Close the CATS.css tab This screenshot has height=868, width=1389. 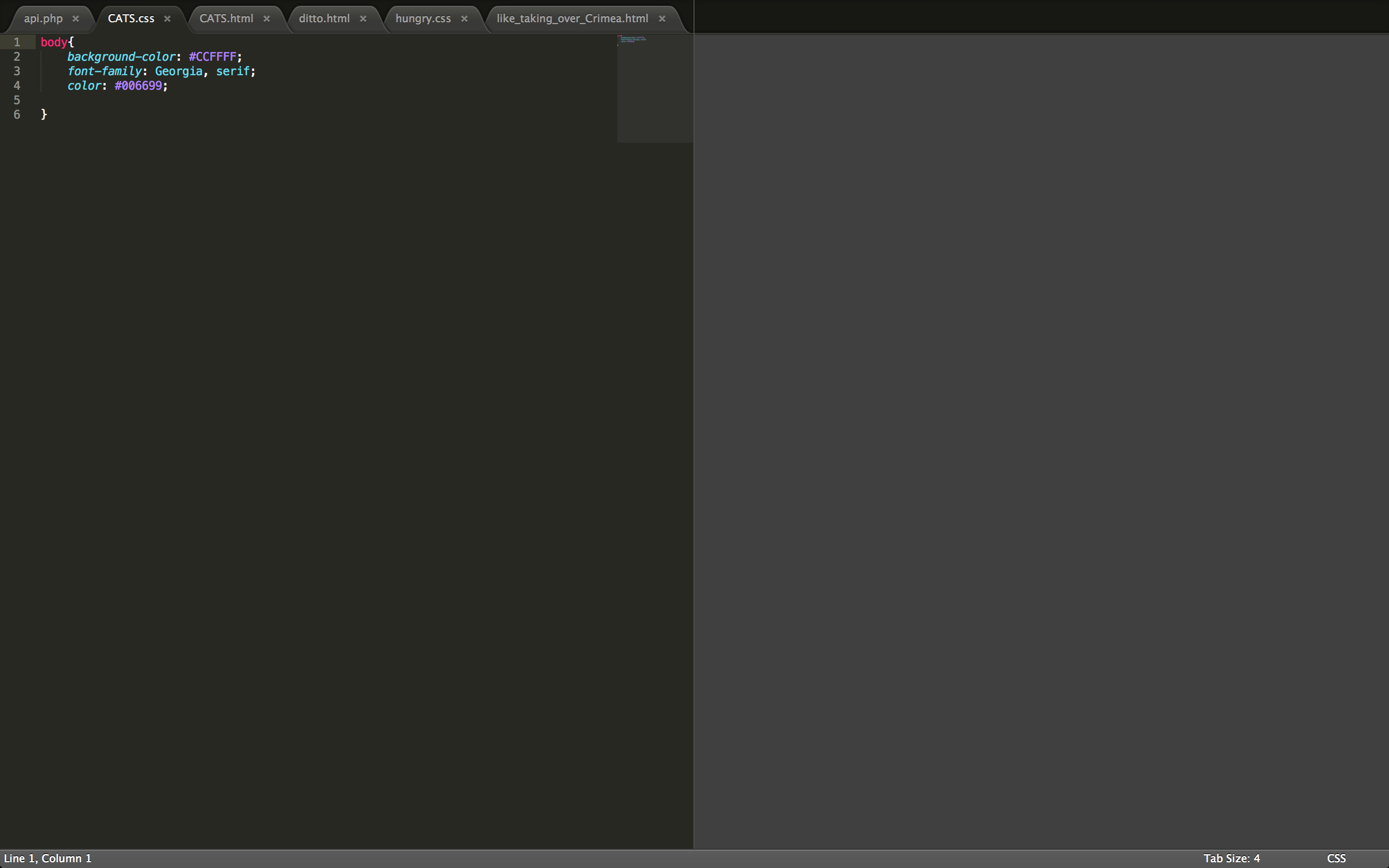point(168,19)
